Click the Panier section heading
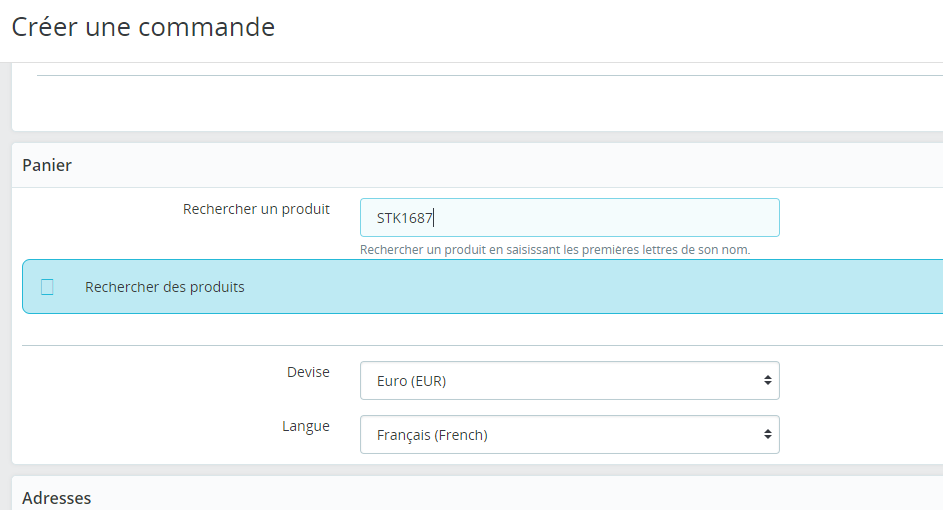 click(x=47, y=165)
